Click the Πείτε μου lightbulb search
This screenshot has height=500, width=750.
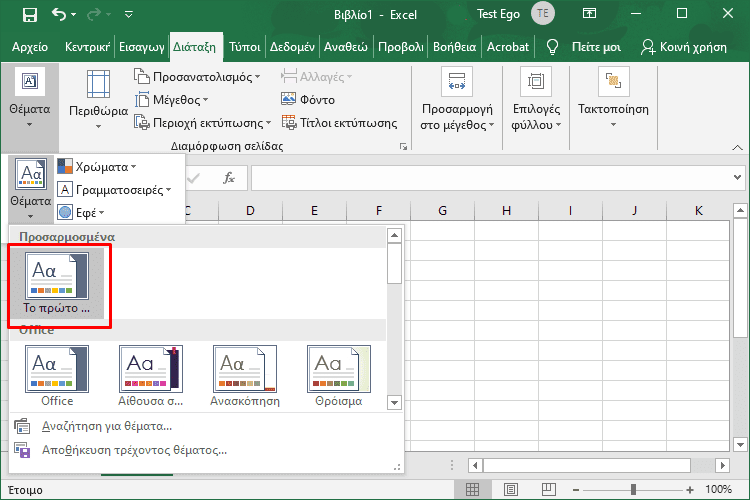(584, 47)
